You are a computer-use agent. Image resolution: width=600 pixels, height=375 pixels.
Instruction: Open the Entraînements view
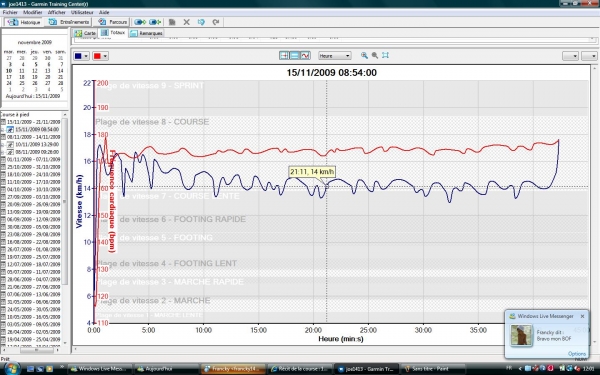69,22
